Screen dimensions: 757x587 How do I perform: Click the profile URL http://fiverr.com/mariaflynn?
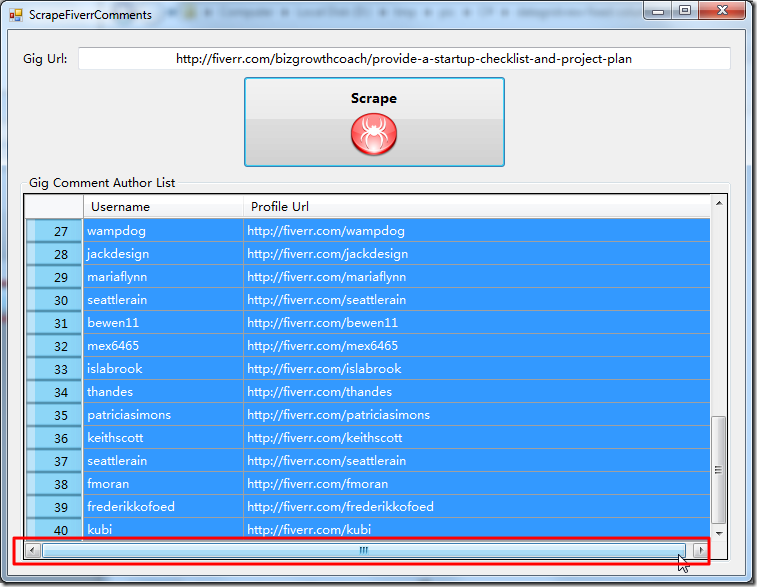477,277
